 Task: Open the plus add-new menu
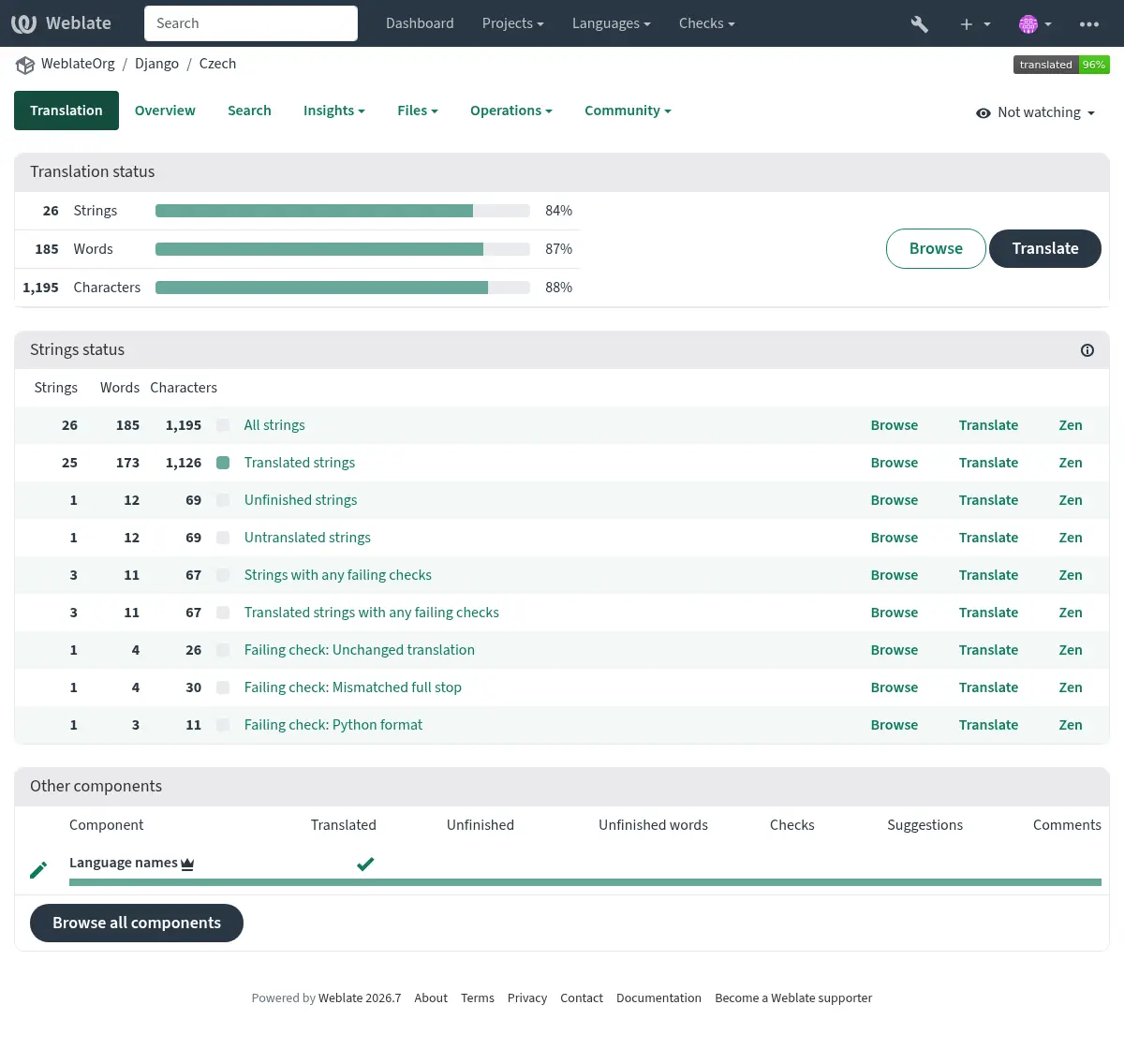click(975, 24)
